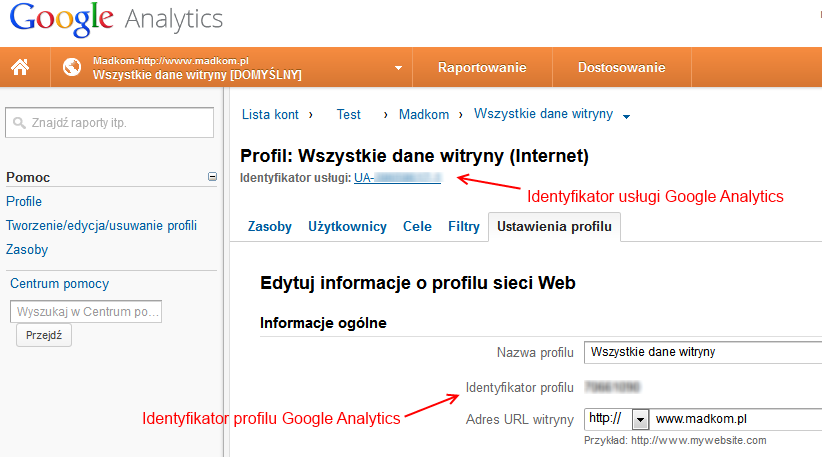Open the Dostosowanie tab
Image resolution: width=822 pixels, height=457 pixels.
tap(622, 67)
